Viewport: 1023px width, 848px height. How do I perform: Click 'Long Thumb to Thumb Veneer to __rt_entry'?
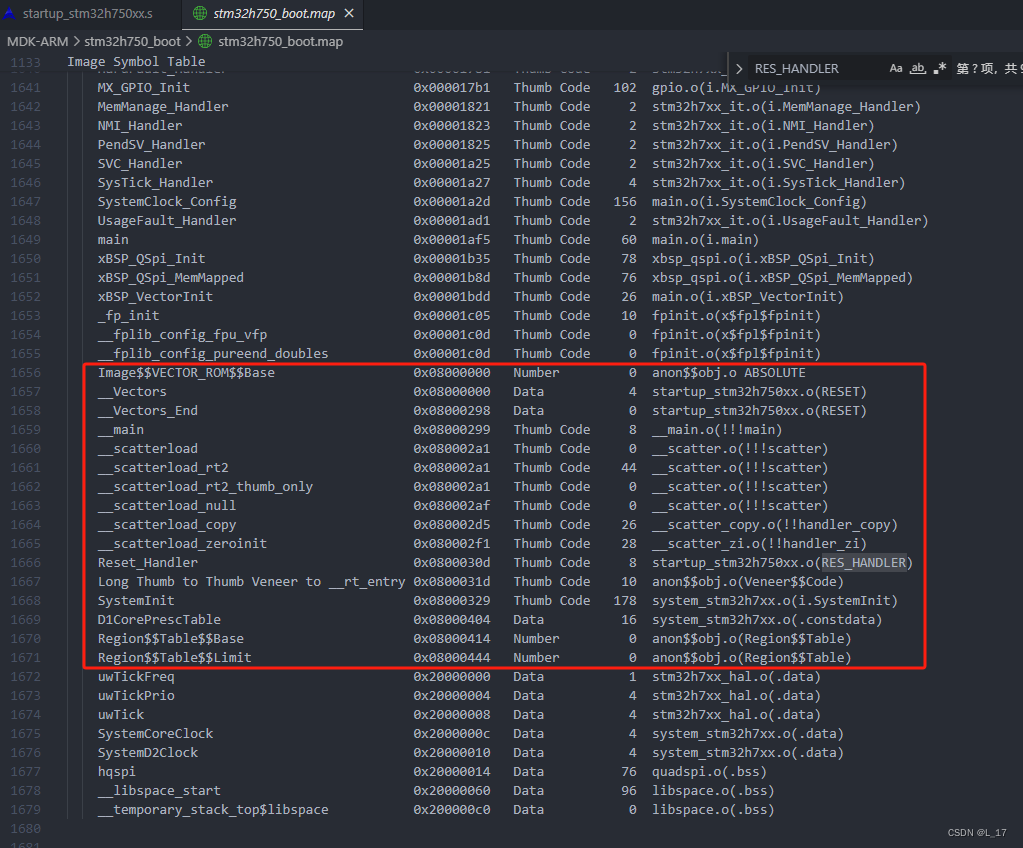tap(252, 581)
